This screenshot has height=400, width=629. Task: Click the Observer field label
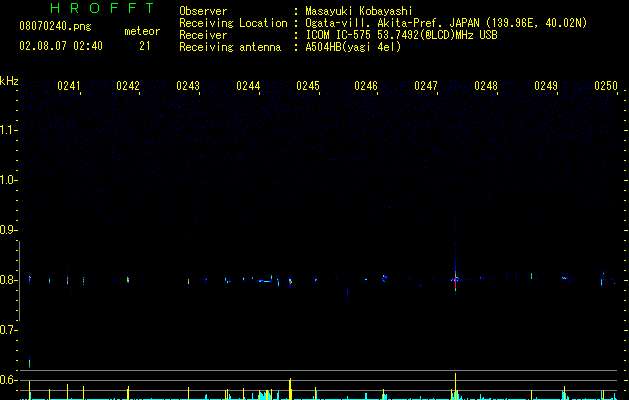click(203, 11)
